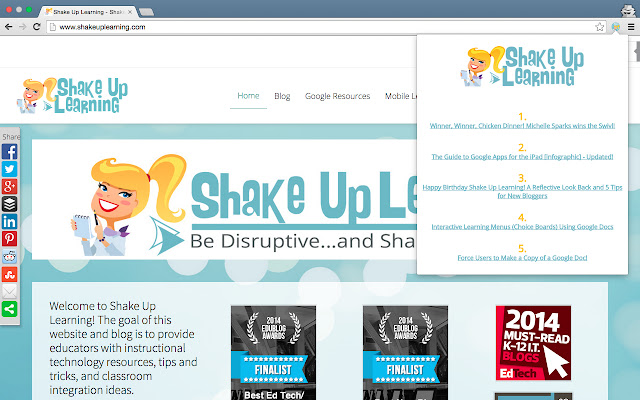640x400 pixels.
Task: Click the Shake Up Learning extension icon
Action: (x=616, y=27)
